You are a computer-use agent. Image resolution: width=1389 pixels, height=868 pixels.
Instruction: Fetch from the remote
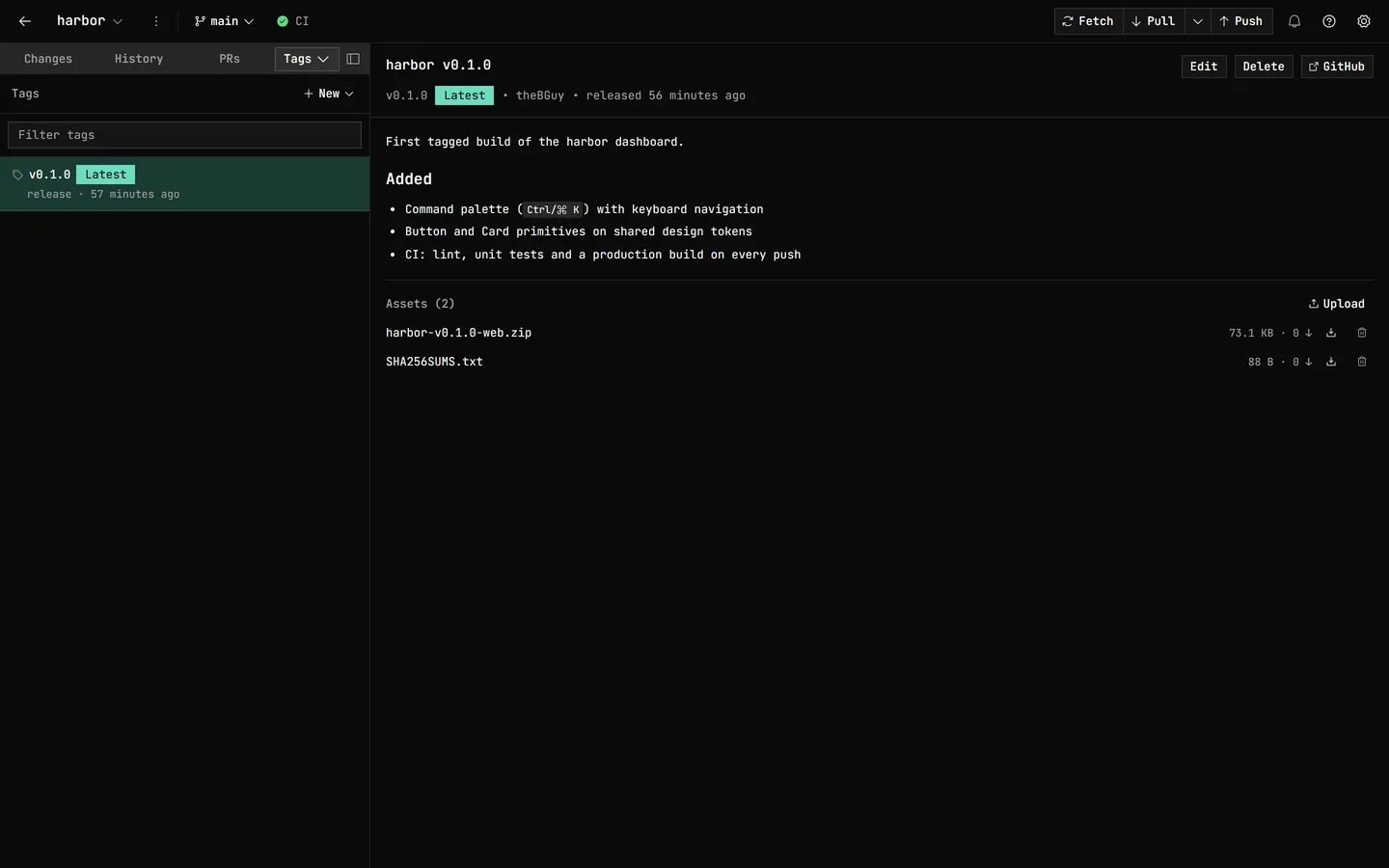(1088, 21)
